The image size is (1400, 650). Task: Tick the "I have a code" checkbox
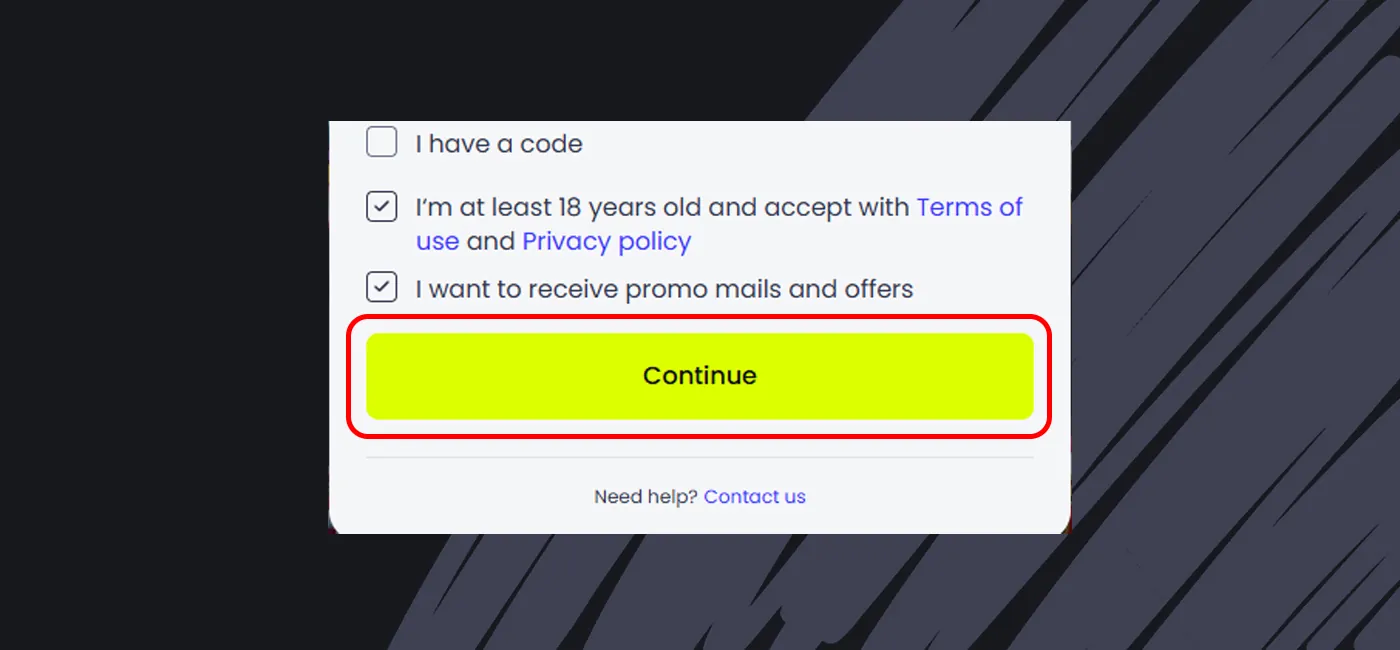point(381,143)
